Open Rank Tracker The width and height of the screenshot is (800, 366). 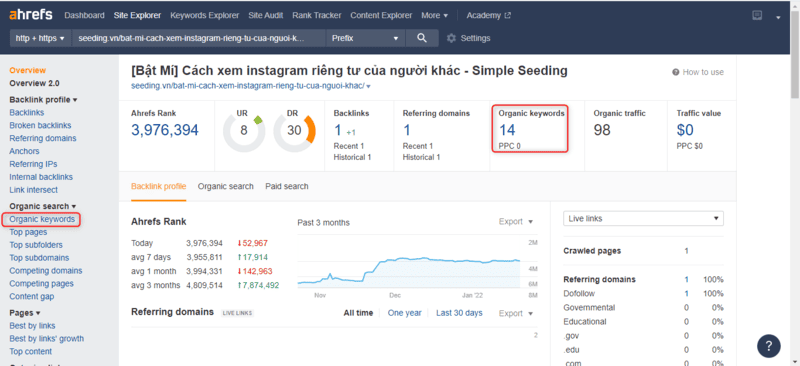pyautogui.click(x=317, y=15)
